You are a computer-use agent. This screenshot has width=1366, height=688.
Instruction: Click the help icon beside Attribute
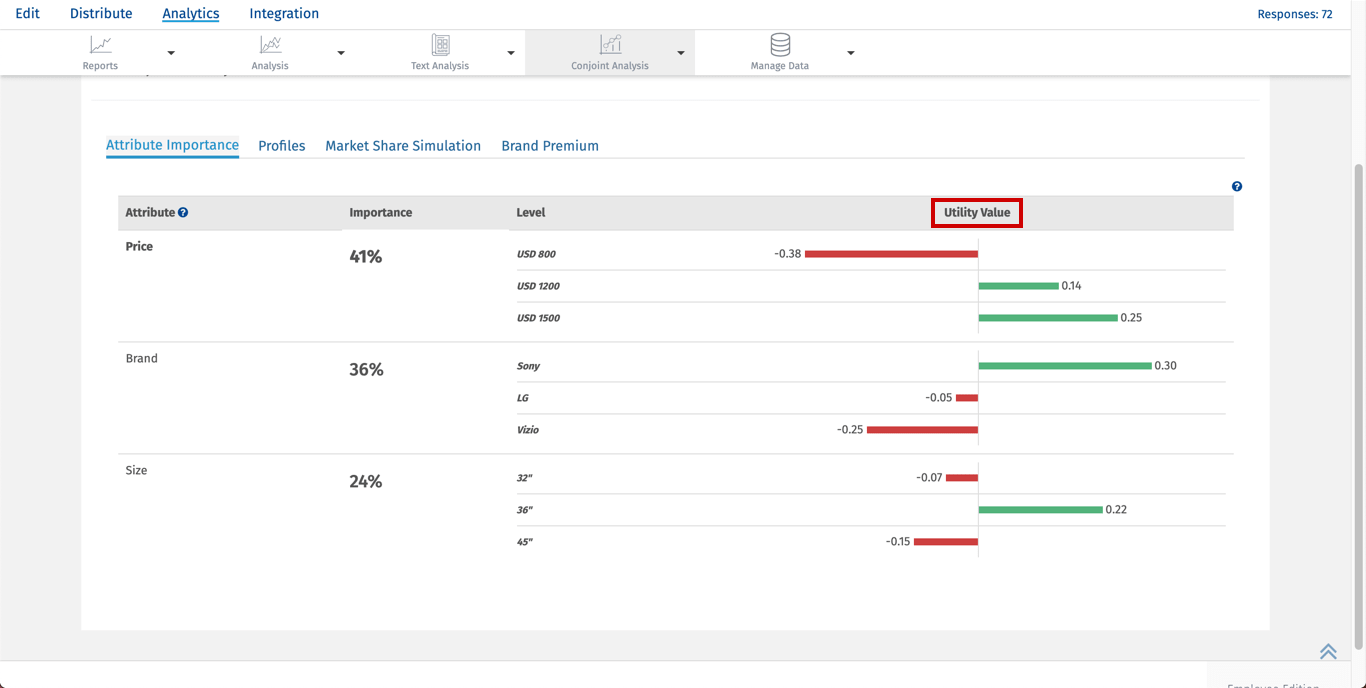(x=183, y=213)
